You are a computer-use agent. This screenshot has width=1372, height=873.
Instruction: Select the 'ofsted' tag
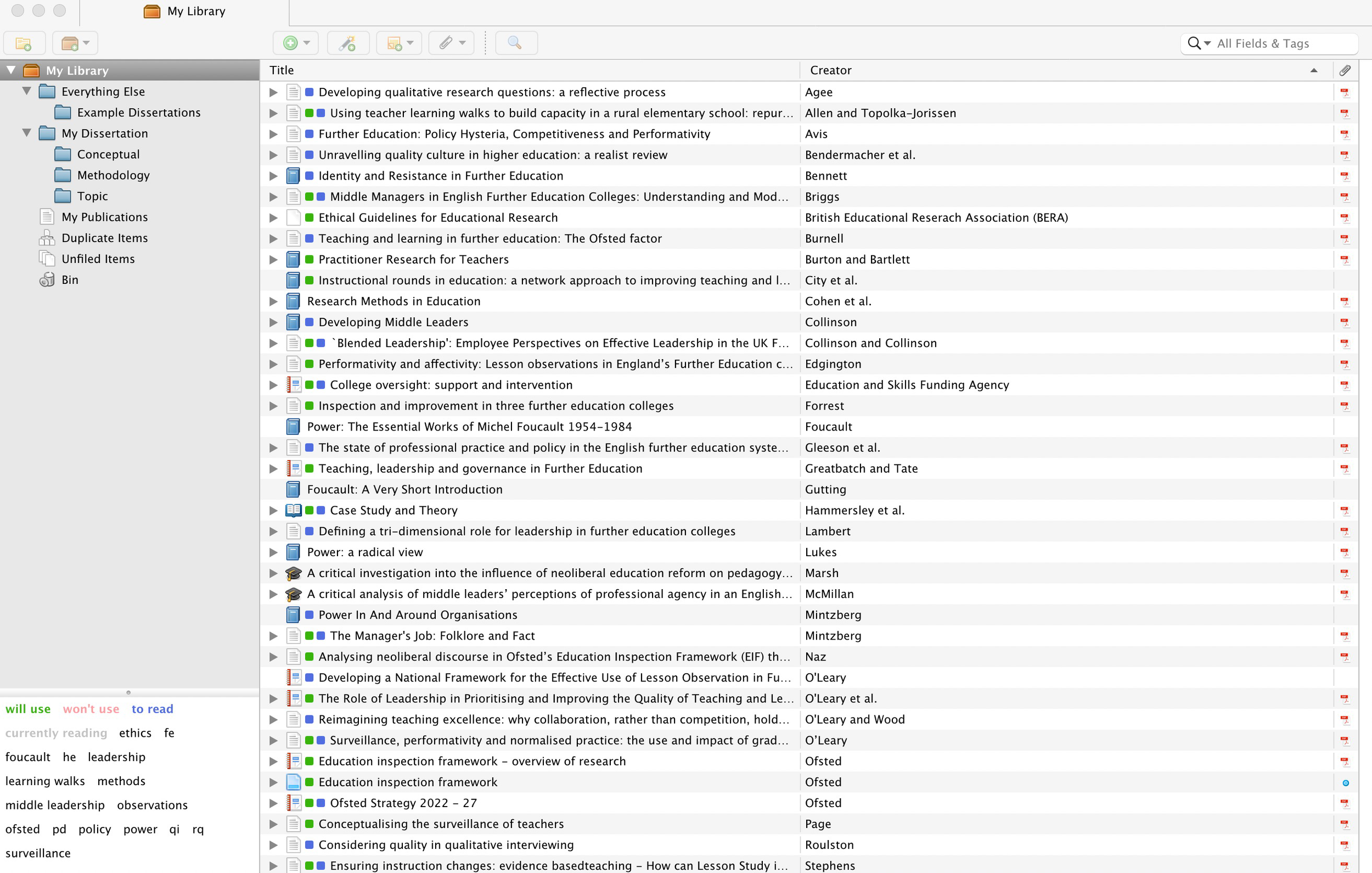pos(23,829)
